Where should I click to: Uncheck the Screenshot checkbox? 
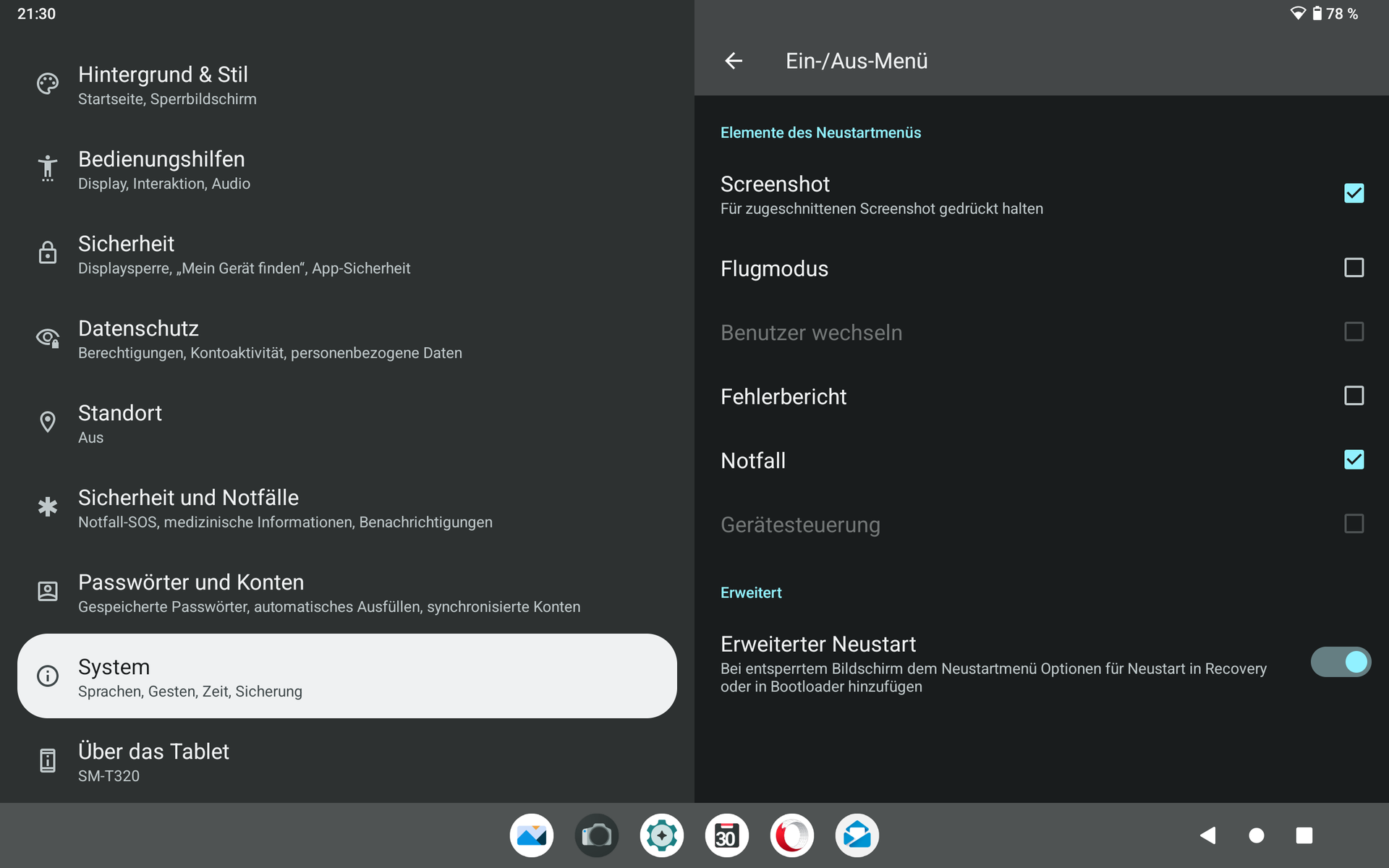coord(1354,193)
